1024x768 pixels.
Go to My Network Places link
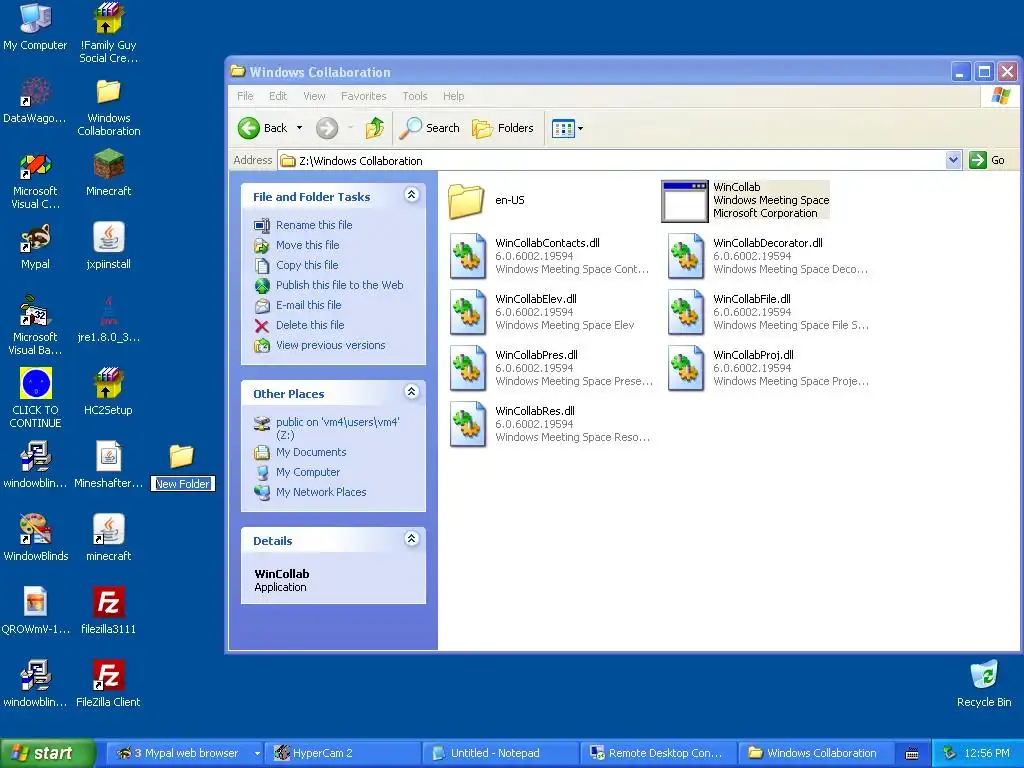pos(321,492)
